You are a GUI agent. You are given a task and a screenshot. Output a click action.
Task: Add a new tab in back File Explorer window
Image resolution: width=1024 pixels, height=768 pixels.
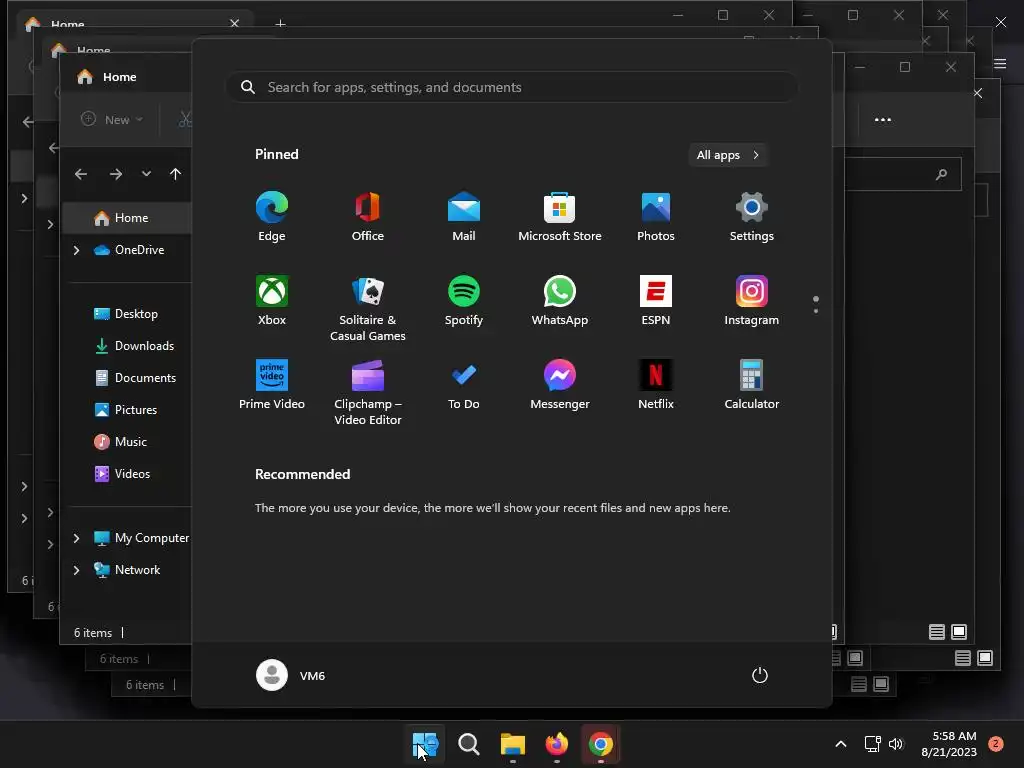pos(280,24)
